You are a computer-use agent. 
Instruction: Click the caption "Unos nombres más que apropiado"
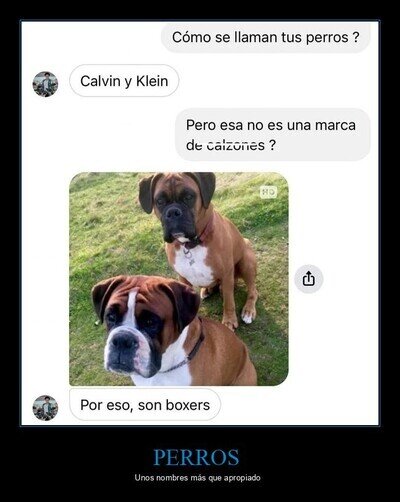(197, 478)
